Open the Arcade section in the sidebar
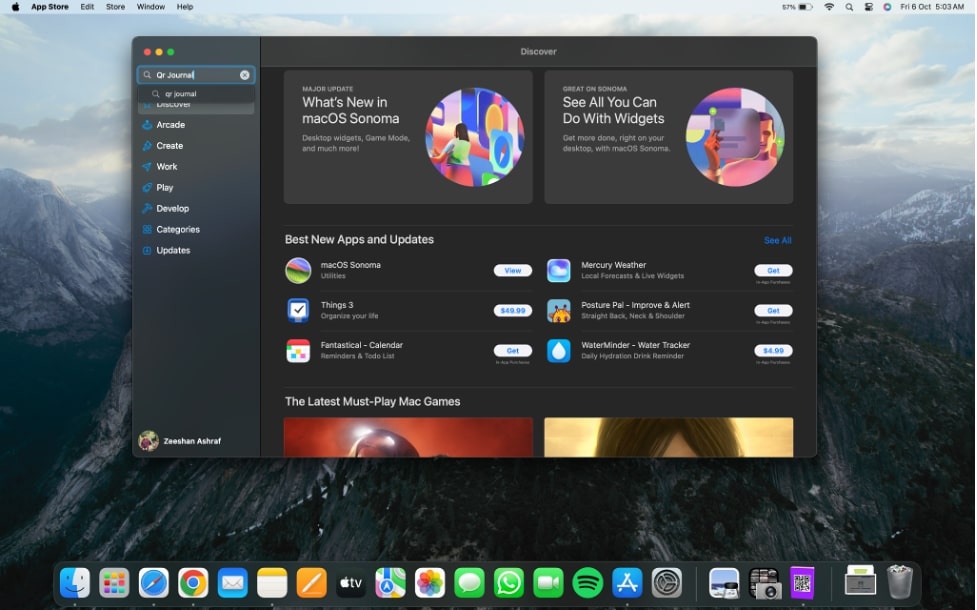This screenshot has width=977, height=610. coord(170,125)
